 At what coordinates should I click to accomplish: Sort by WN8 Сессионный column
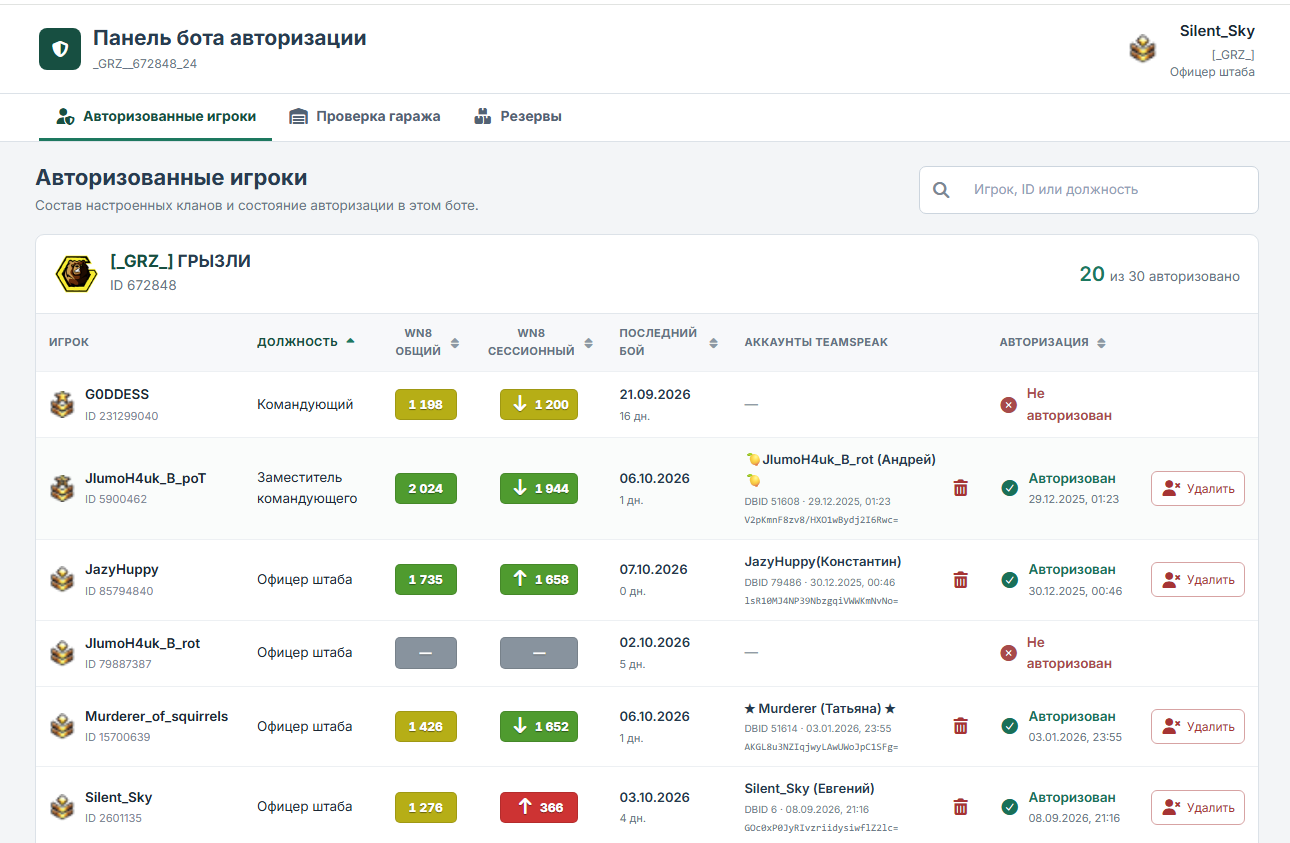click(540, 342)
